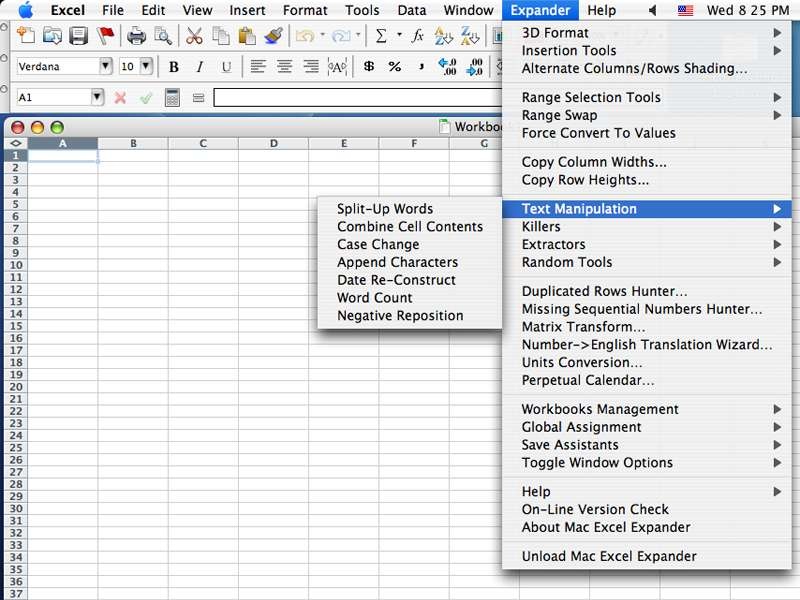
Task: Click Sort Descending Z-A icon
Action: click(470, 36)
